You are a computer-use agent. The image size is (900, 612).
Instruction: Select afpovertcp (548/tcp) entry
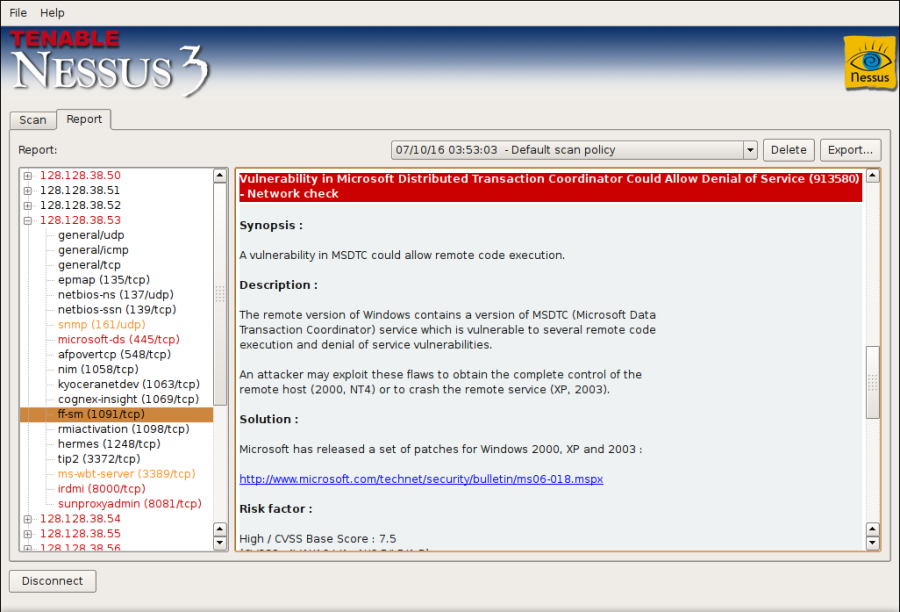tap(114, 355)
